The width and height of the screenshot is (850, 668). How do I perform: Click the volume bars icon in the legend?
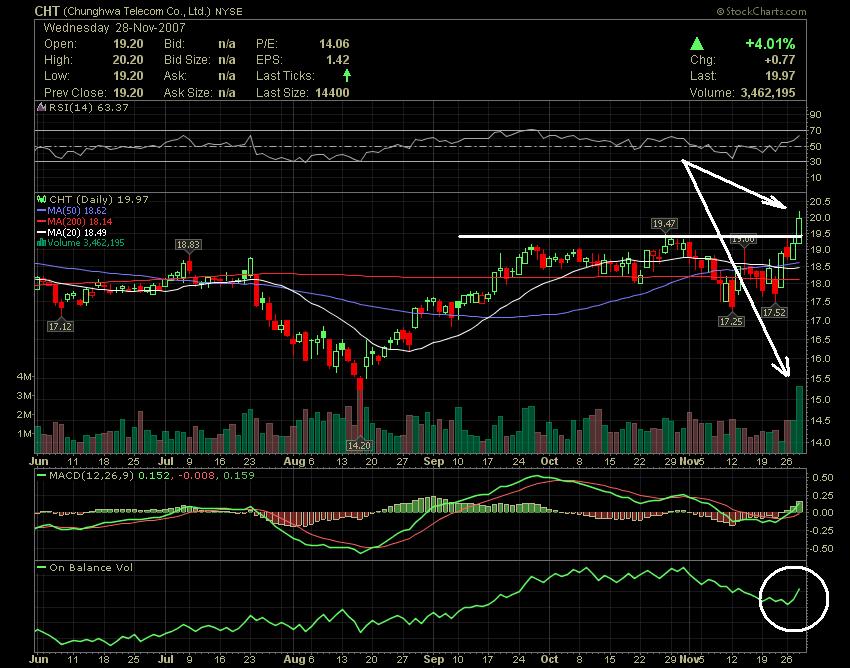pos(41,242)
